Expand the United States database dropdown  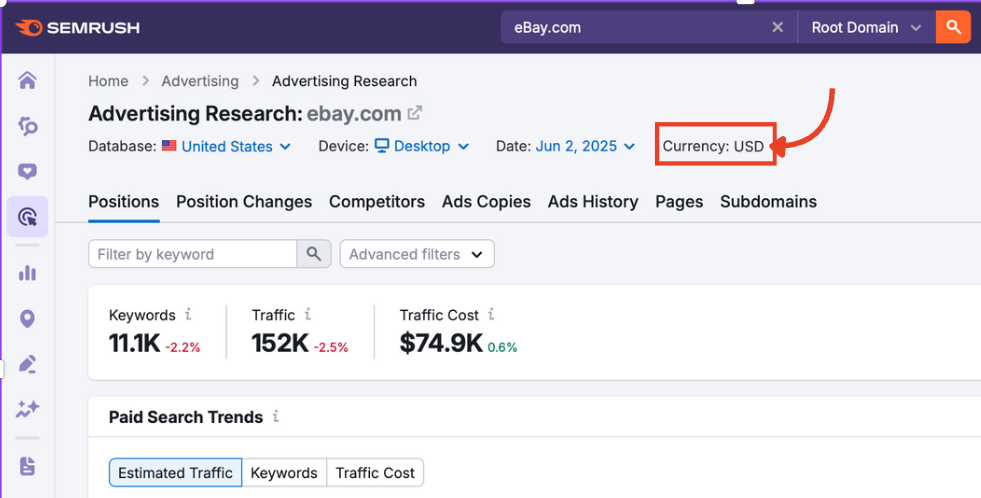[236, 146]
